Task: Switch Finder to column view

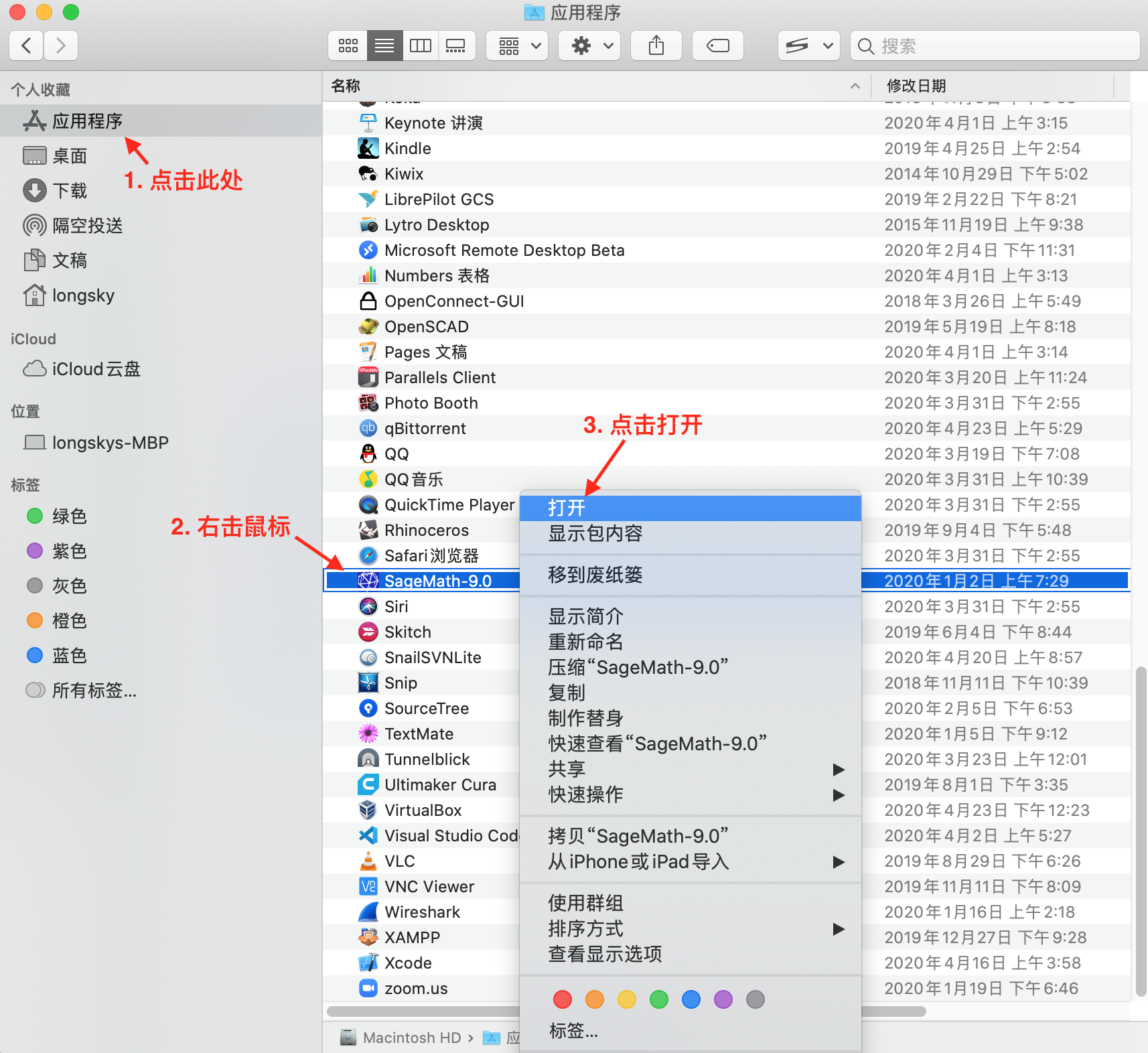Action: click(421, 46)
